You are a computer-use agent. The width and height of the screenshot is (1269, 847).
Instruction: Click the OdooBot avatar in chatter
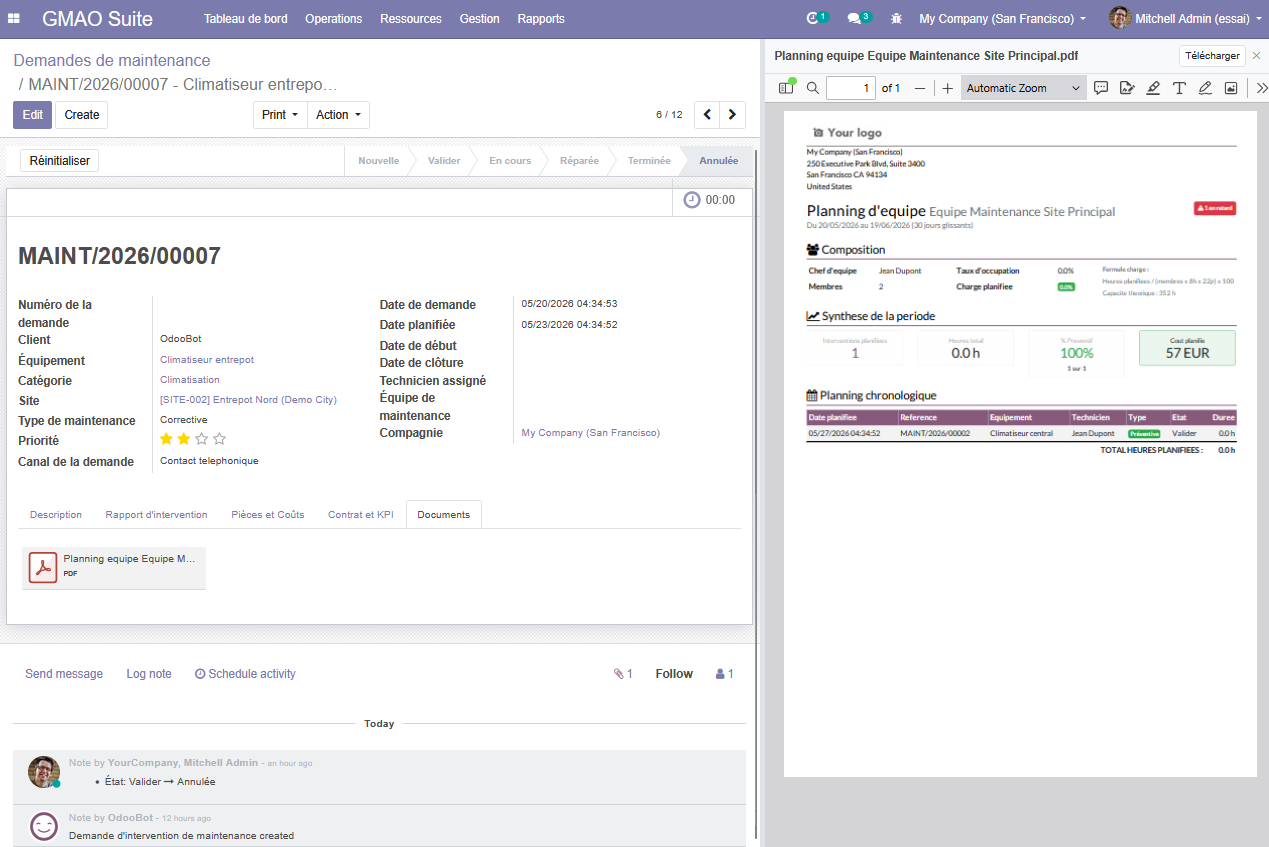click(x=44, y=826)
